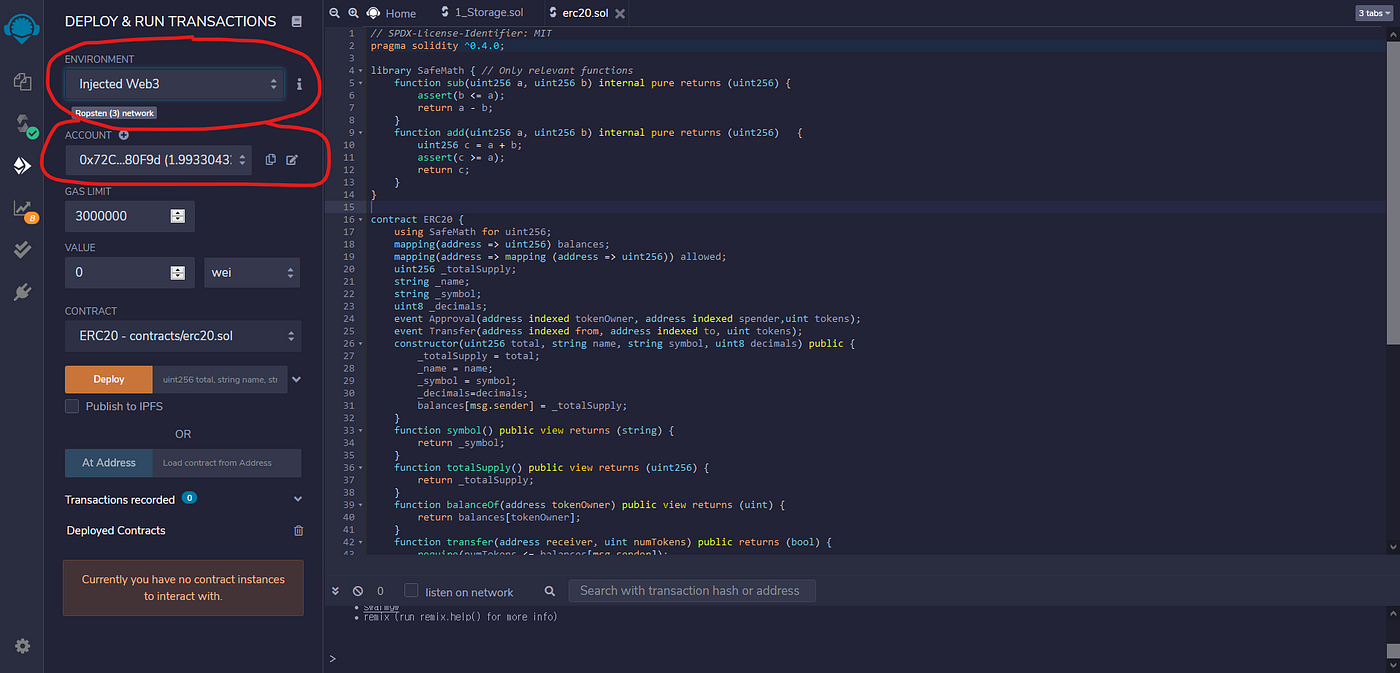This screenshot has width=1400, height=673.
Task: Click the 'pragma solidity ^0.4.0;' line
Action: point(437,46)
